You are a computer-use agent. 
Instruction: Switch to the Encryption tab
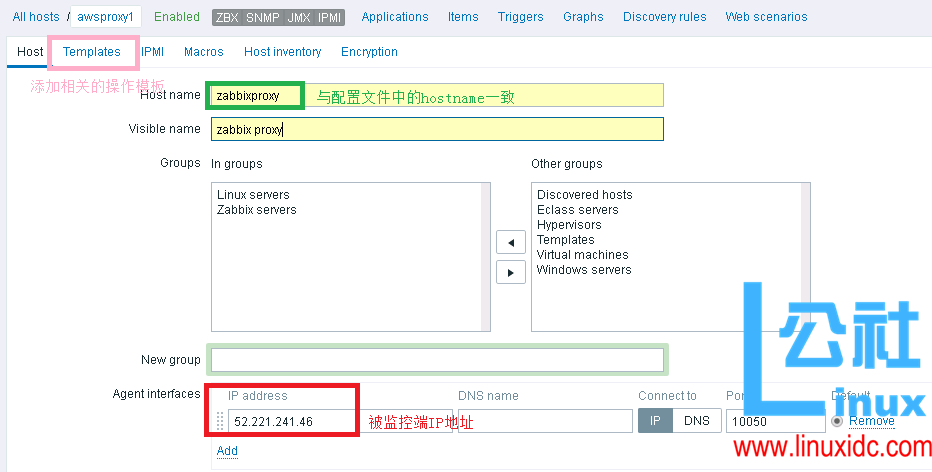369,52
